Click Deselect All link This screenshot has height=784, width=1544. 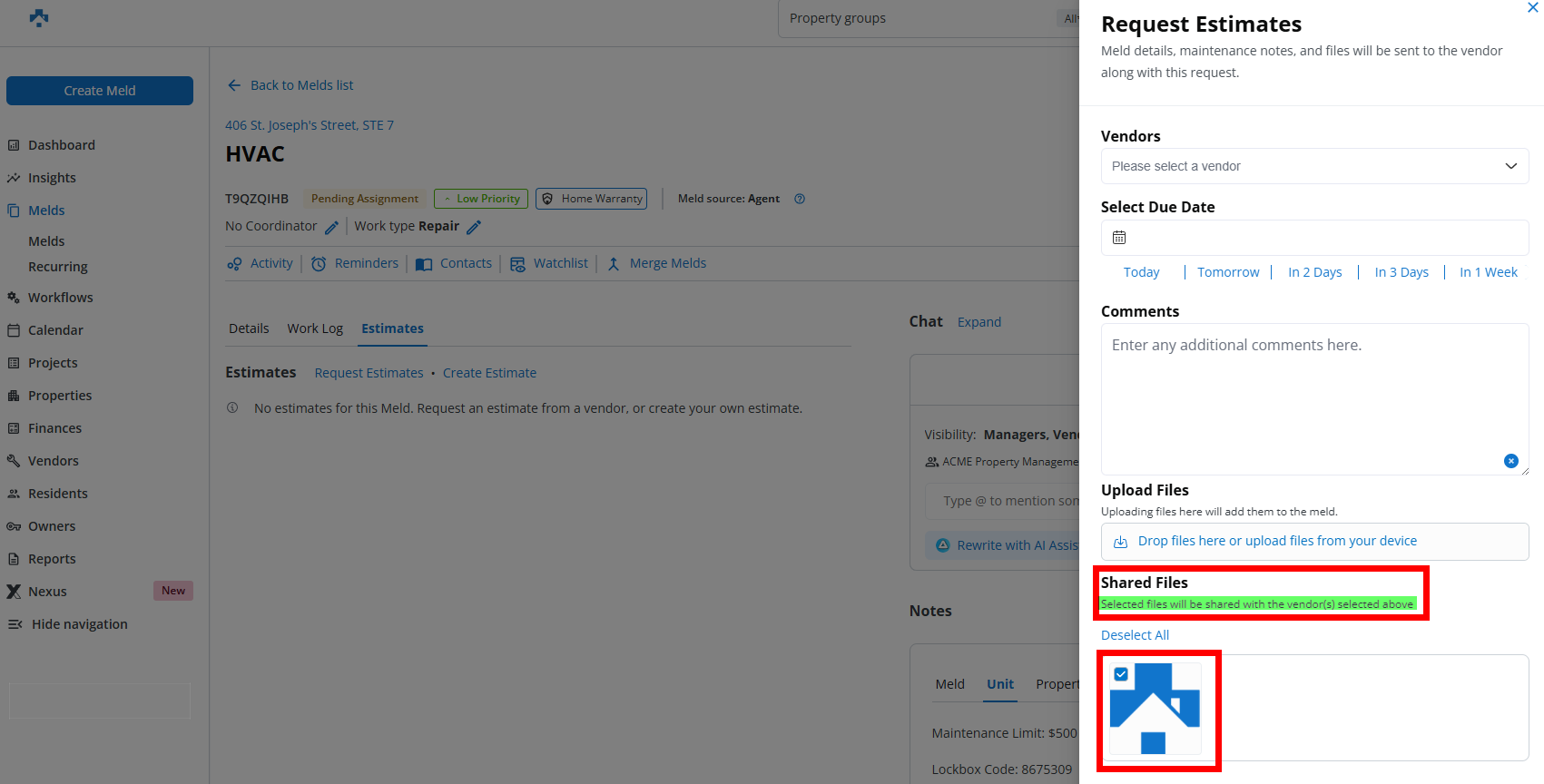point(1135,635)
